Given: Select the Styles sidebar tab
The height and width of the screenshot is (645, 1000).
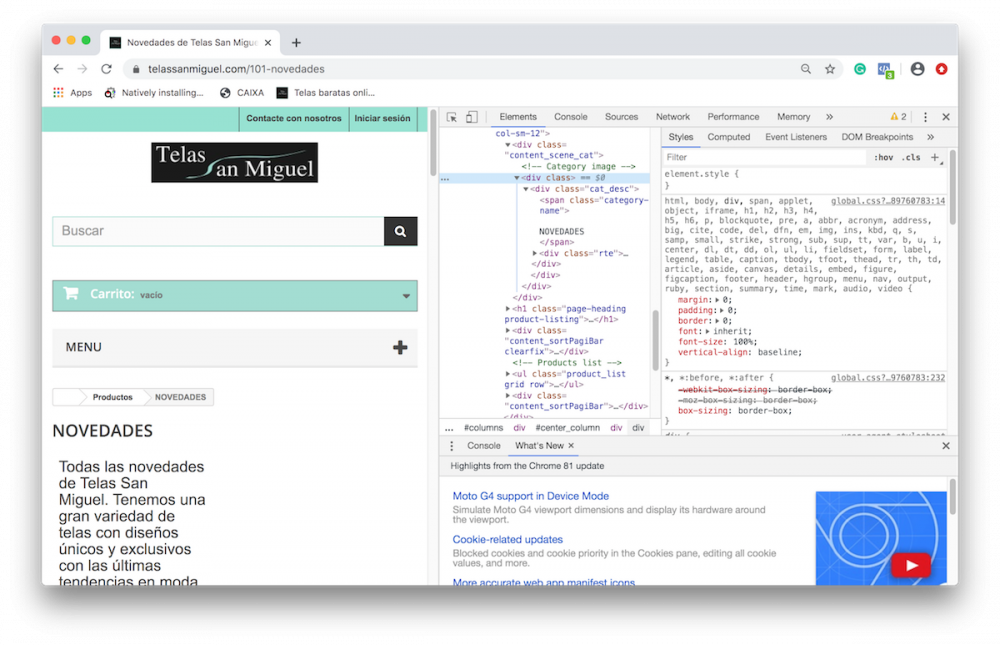Looking at the screenshot, I should click(x=680, y=137).
